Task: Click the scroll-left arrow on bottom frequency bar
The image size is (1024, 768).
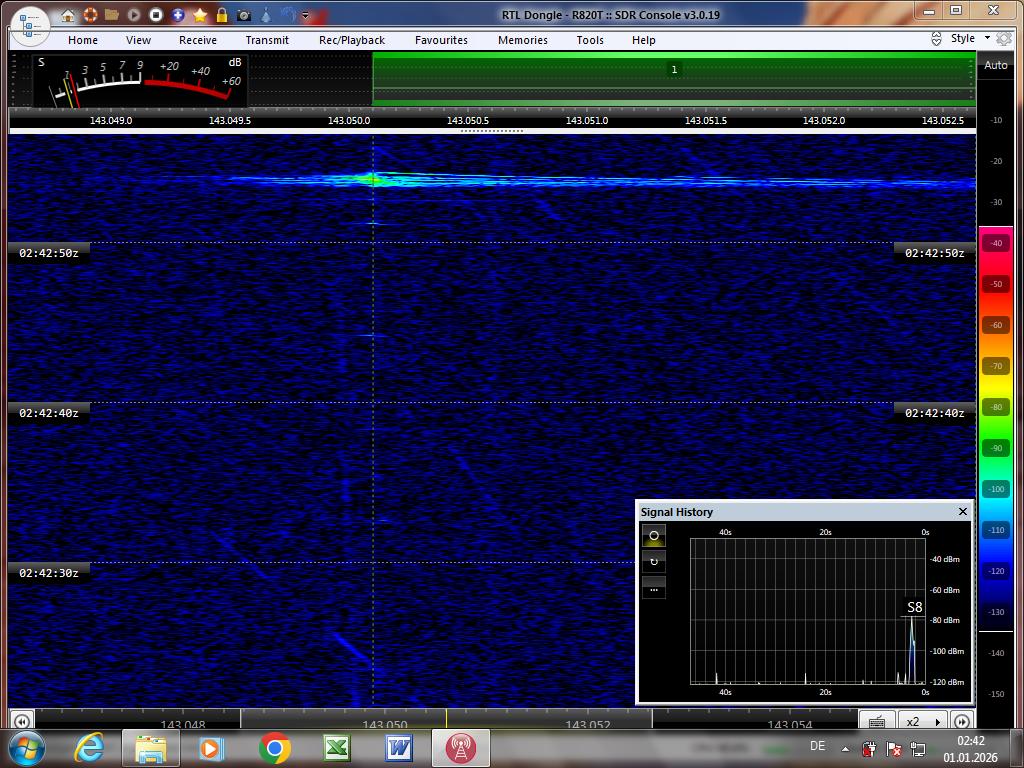Action: [x=22, y=721]
